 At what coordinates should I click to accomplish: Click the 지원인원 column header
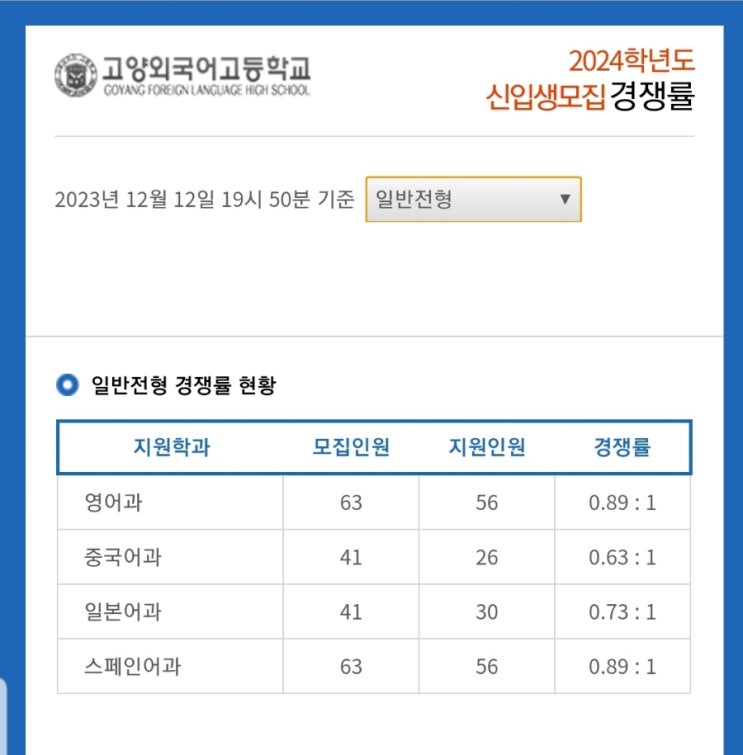tap(487, 447)
